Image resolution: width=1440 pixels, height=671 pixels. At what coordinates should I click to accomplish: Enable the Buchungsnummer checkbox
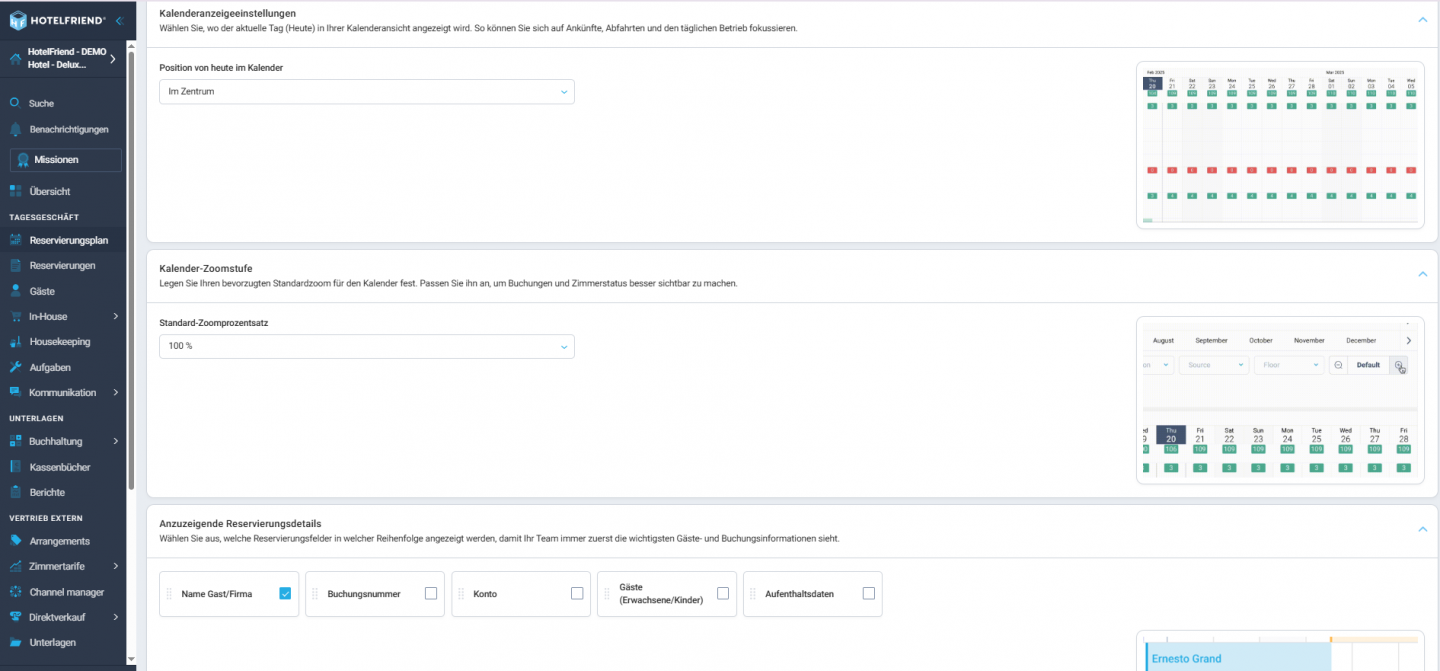coord(431,593)
